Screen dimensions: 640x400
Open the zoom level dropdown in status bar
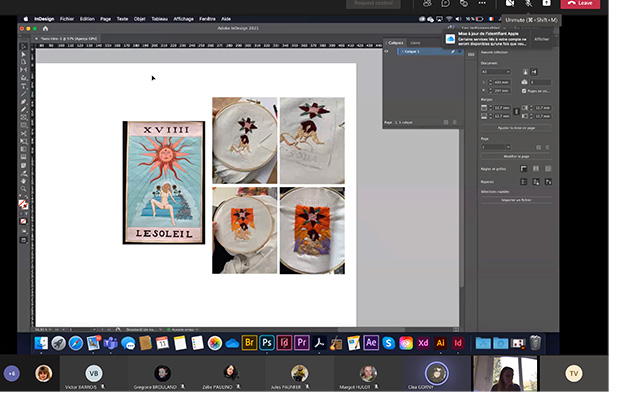pos(51,329)
